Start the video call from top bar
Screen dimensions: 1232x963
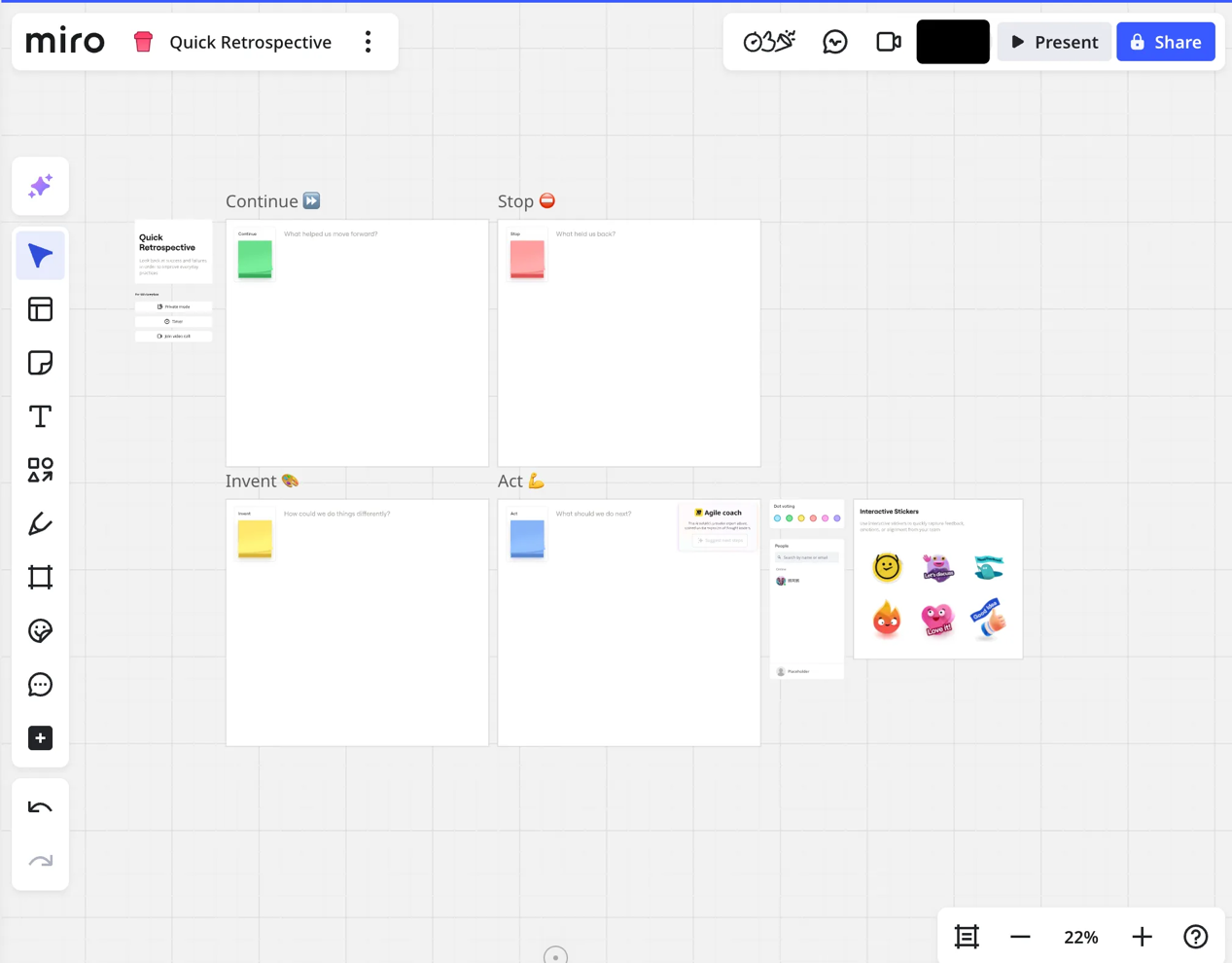888,42
